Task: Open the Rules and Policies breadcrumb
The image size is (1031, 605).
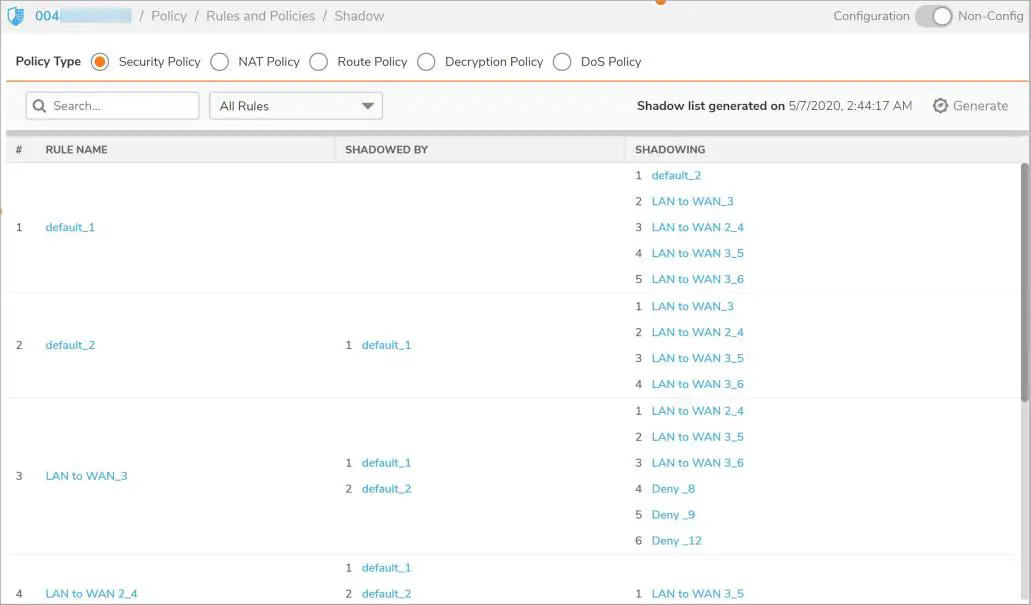Action: (260, 16)
